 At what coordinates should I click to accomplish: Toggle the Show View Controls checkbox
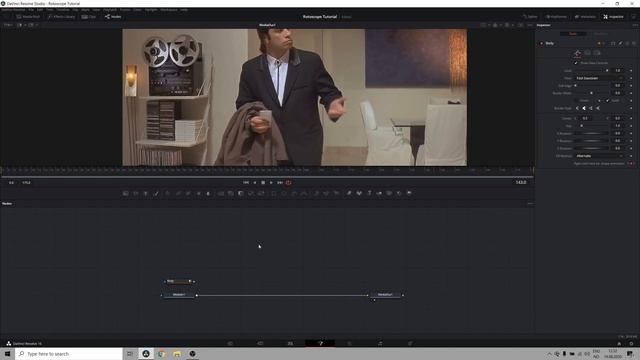576,63
